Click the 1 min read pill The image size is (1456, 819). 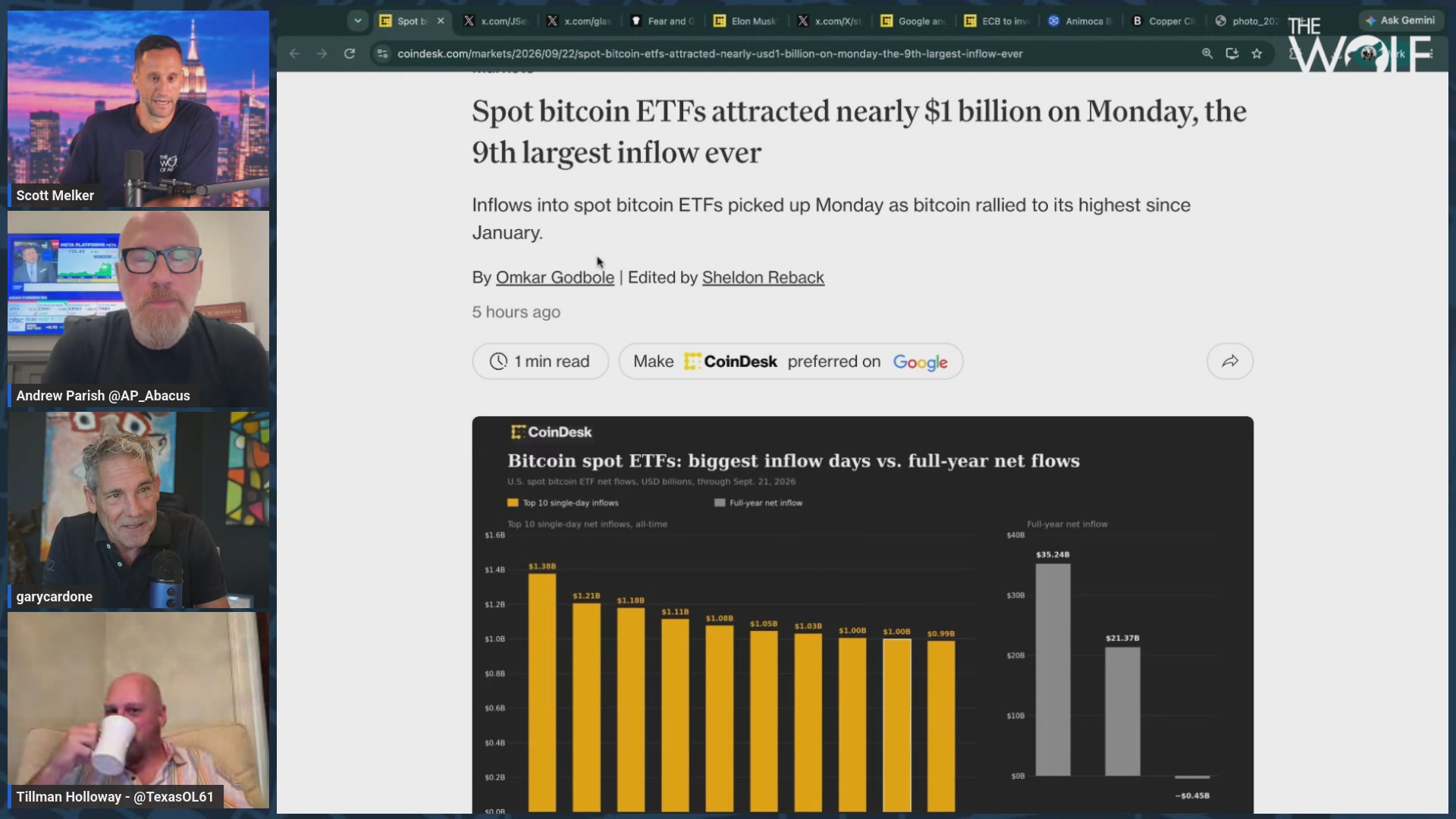click(540, 362)
